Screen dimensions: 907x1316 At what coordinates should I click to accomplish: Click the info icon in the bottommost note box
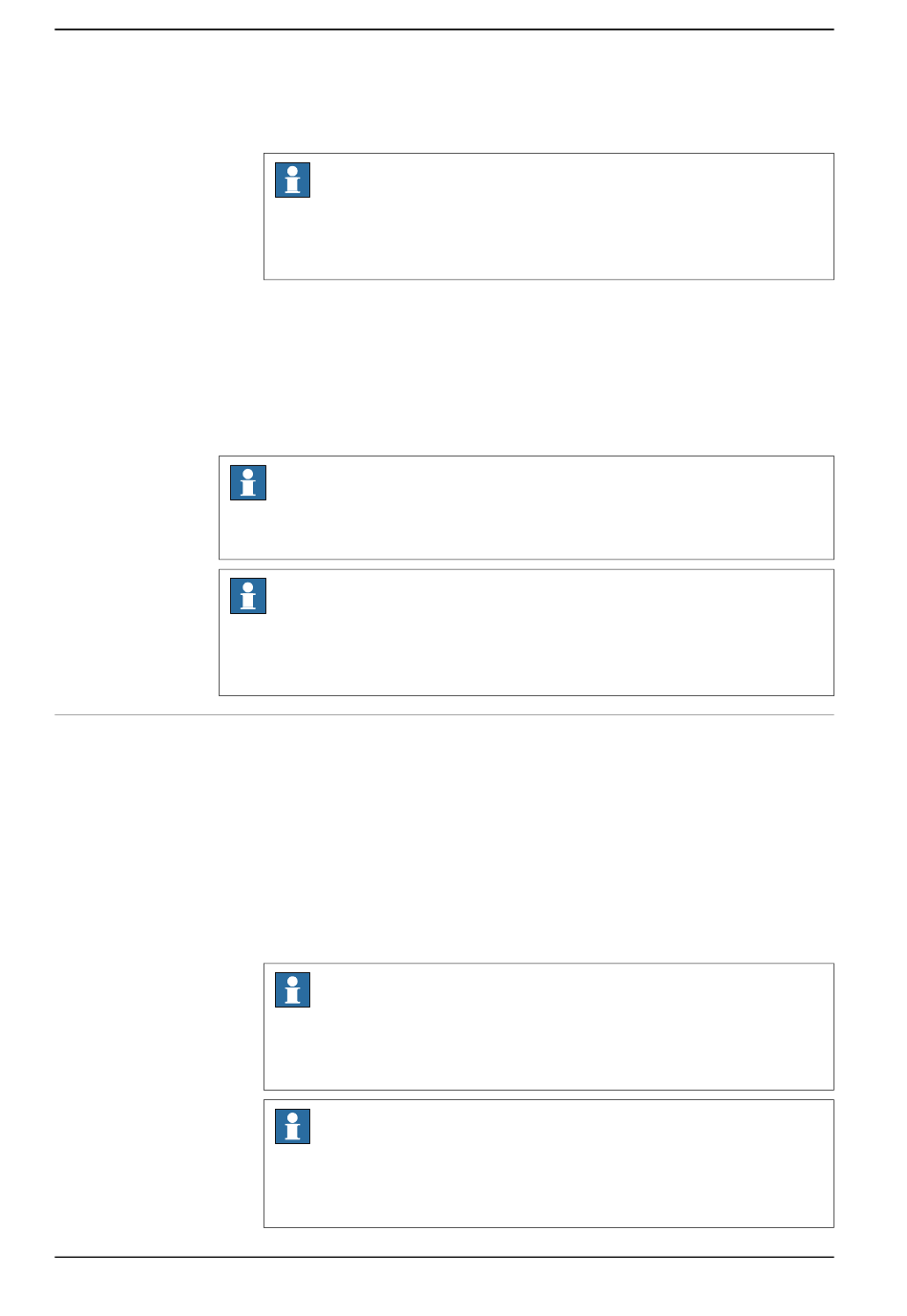pos(292,1126)
